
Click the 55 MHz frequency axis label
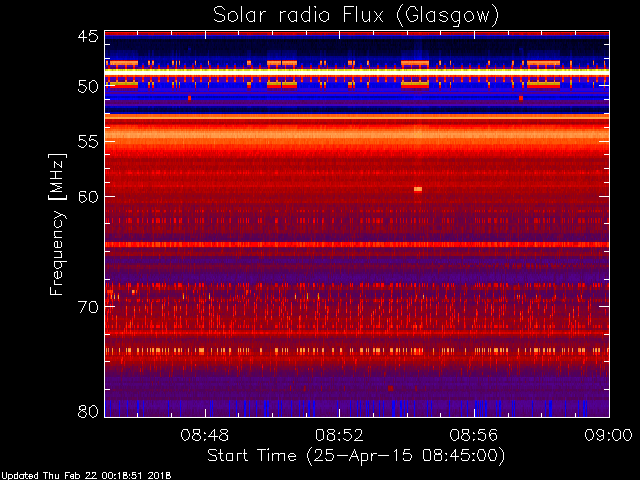pos(88,142)
